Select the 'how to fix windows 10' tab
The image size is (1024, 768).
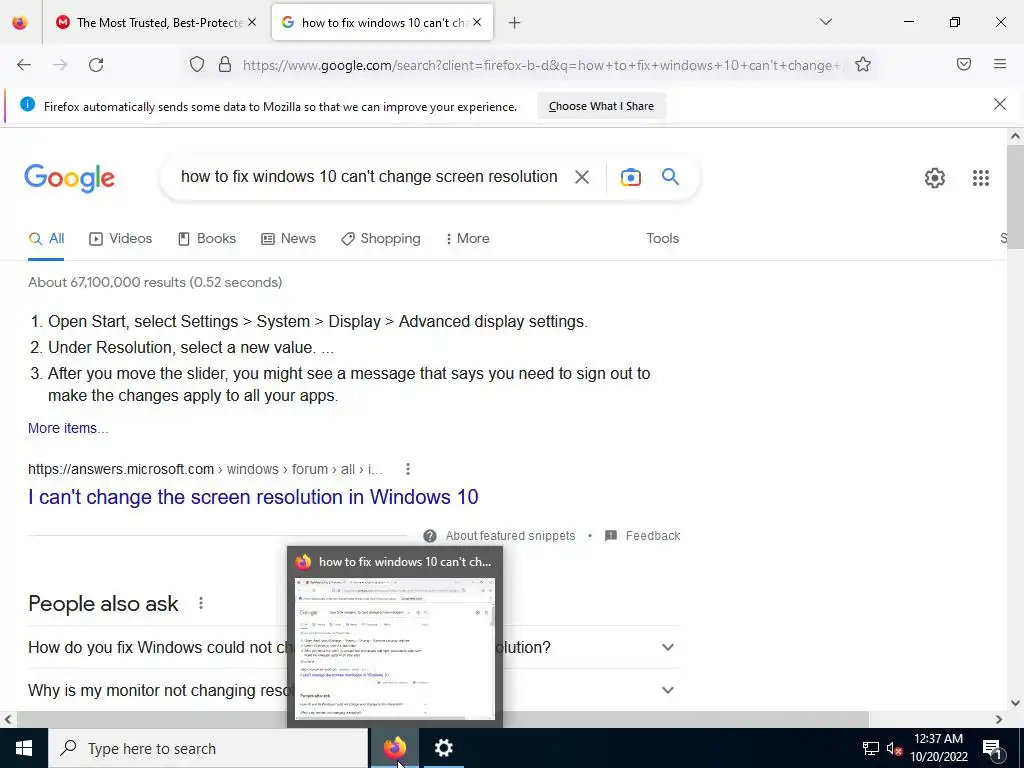pos(382,22)
